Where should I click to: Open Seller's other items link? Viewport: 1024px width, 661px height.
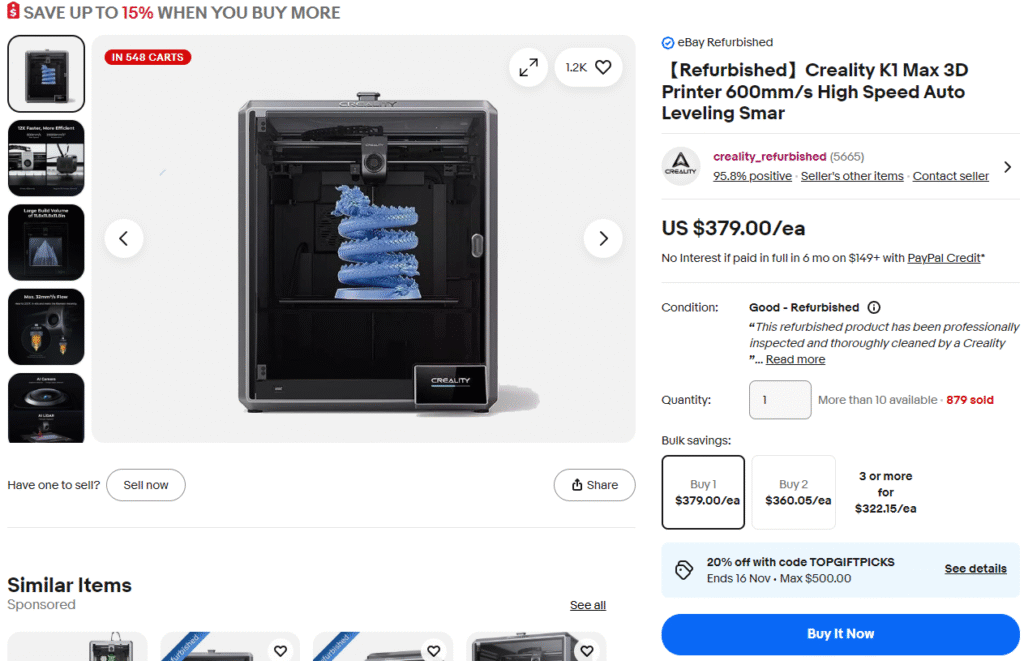coord(851,176)
